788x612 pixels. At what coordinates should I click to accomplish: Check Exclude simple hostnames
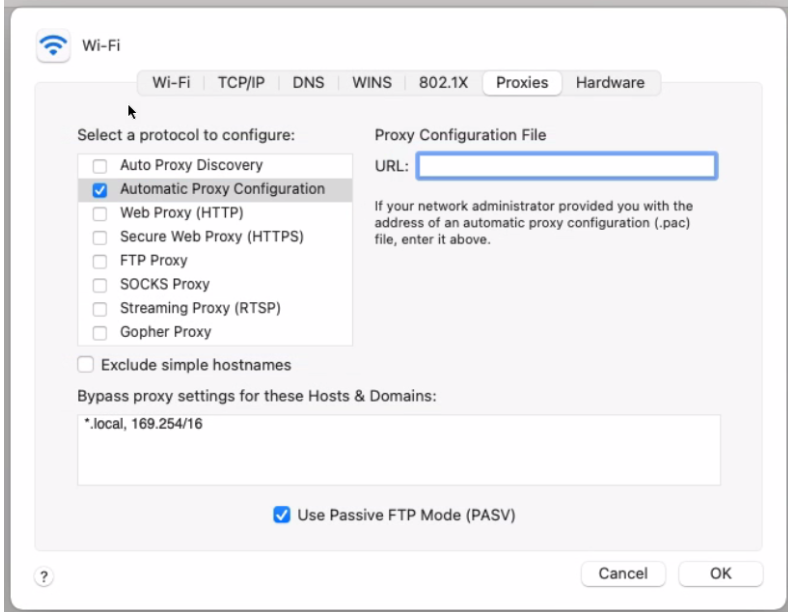[86, 365]
